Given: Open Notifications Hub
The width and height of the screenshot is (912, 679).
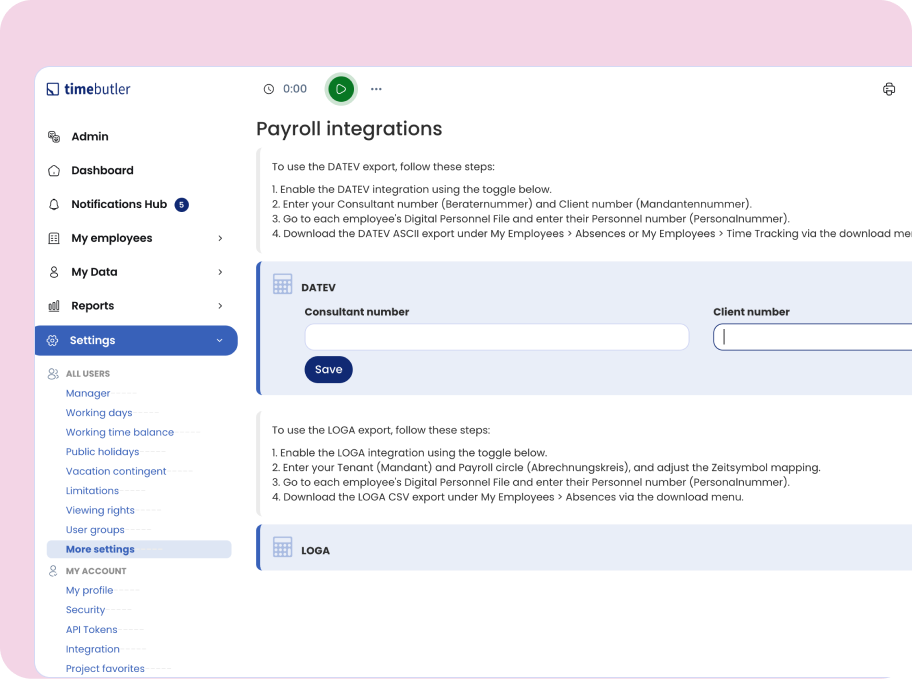Looking at the screenshot, I should [x=119, y=204].
